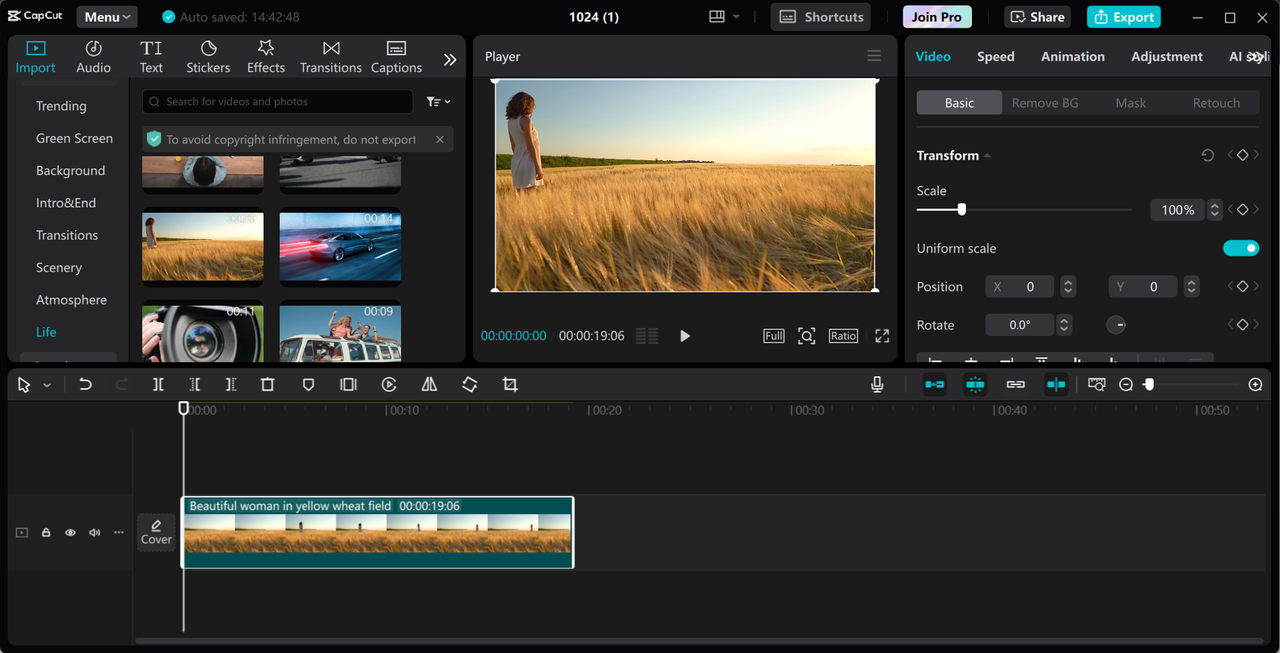Open the player hamburger menu
This screenshot has width=1280, height=653.
[874, 56]
